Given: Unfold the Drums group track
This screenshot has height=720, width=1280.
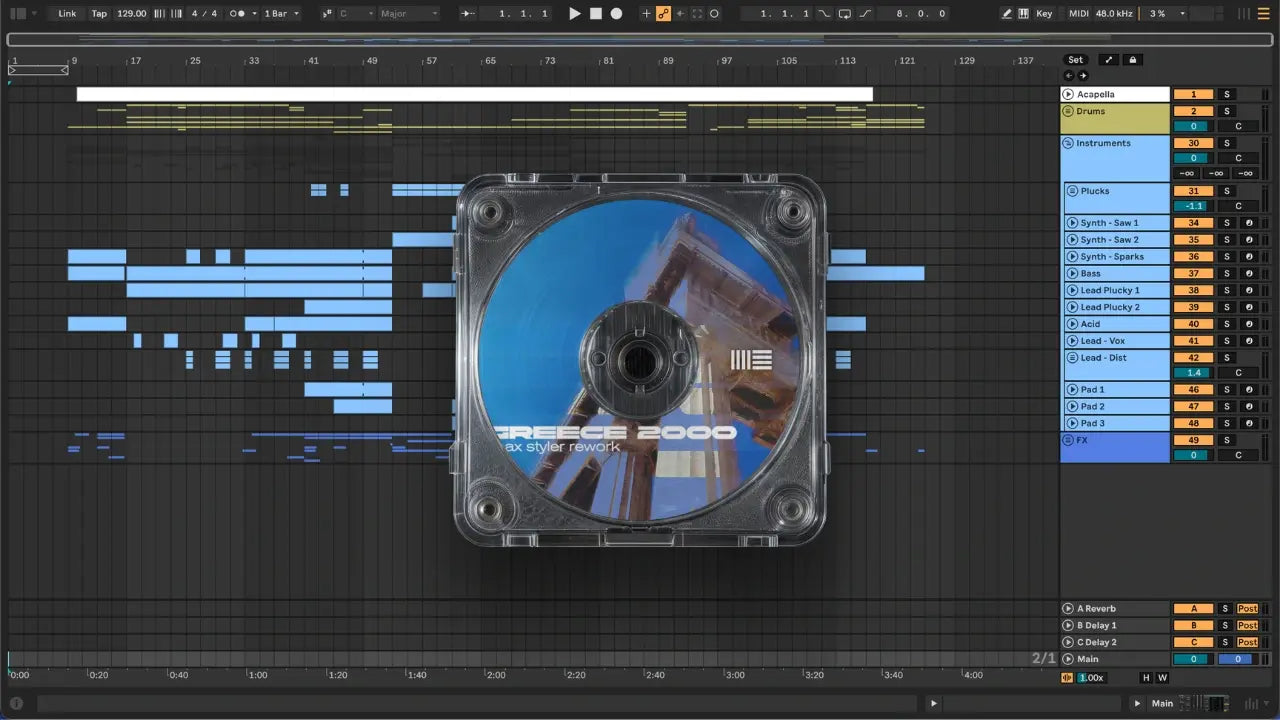Looking at the screenshot, I should (x=1068, y=112).
